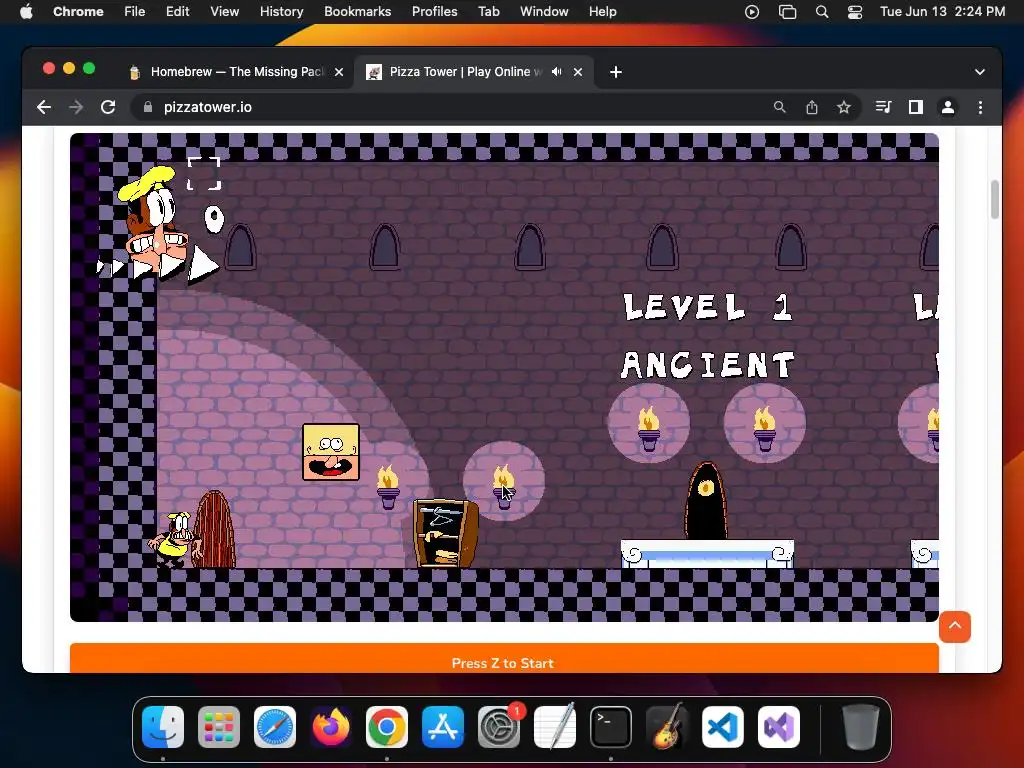View site info via lock icon
The height and width of the screenshot is (768, 1024).
tap(148, 107)
